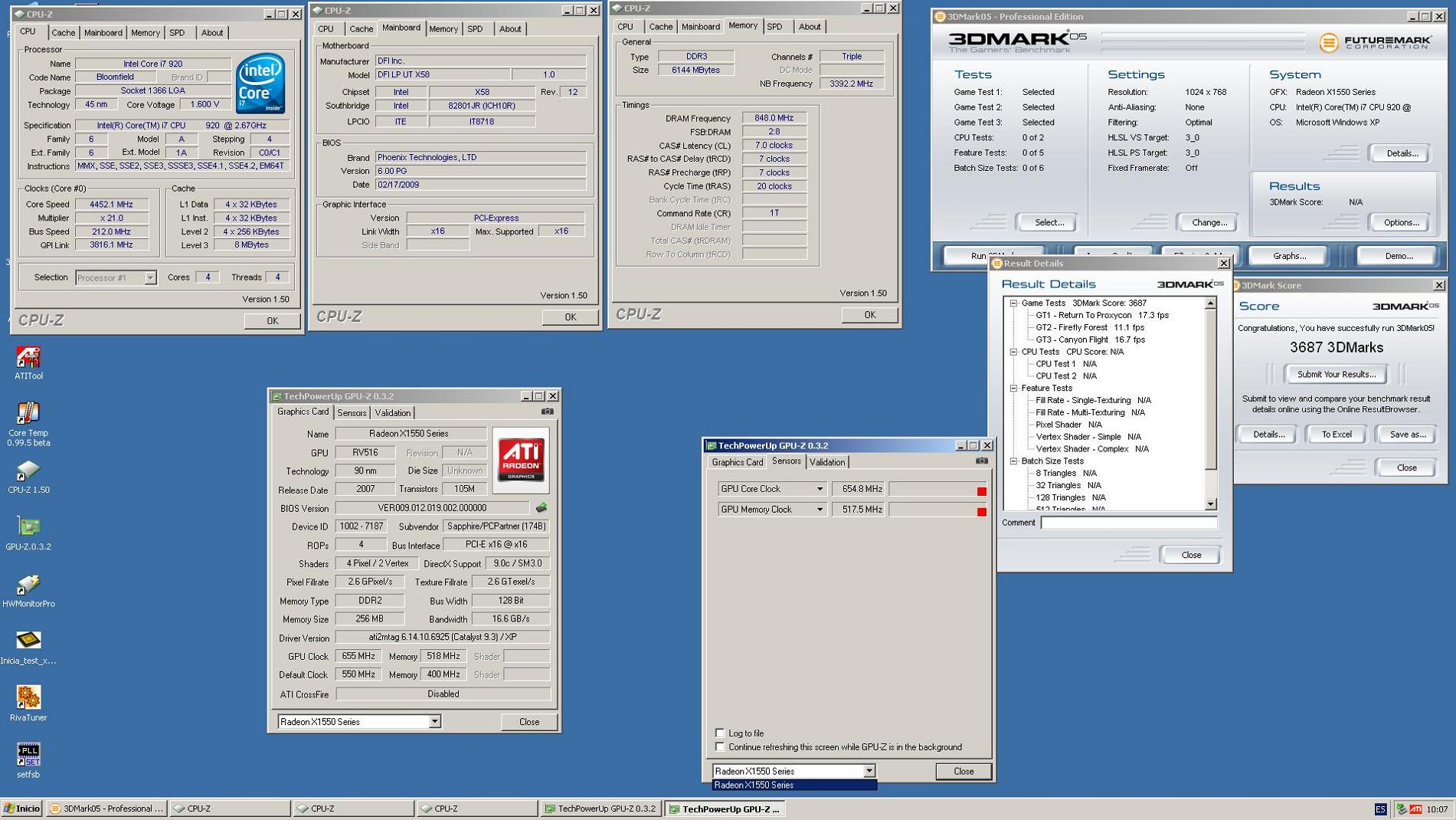The height and width of the screenshot is (820, 1456).
Task: Close the Result Details dialog with Close button
Action: 1190,555
